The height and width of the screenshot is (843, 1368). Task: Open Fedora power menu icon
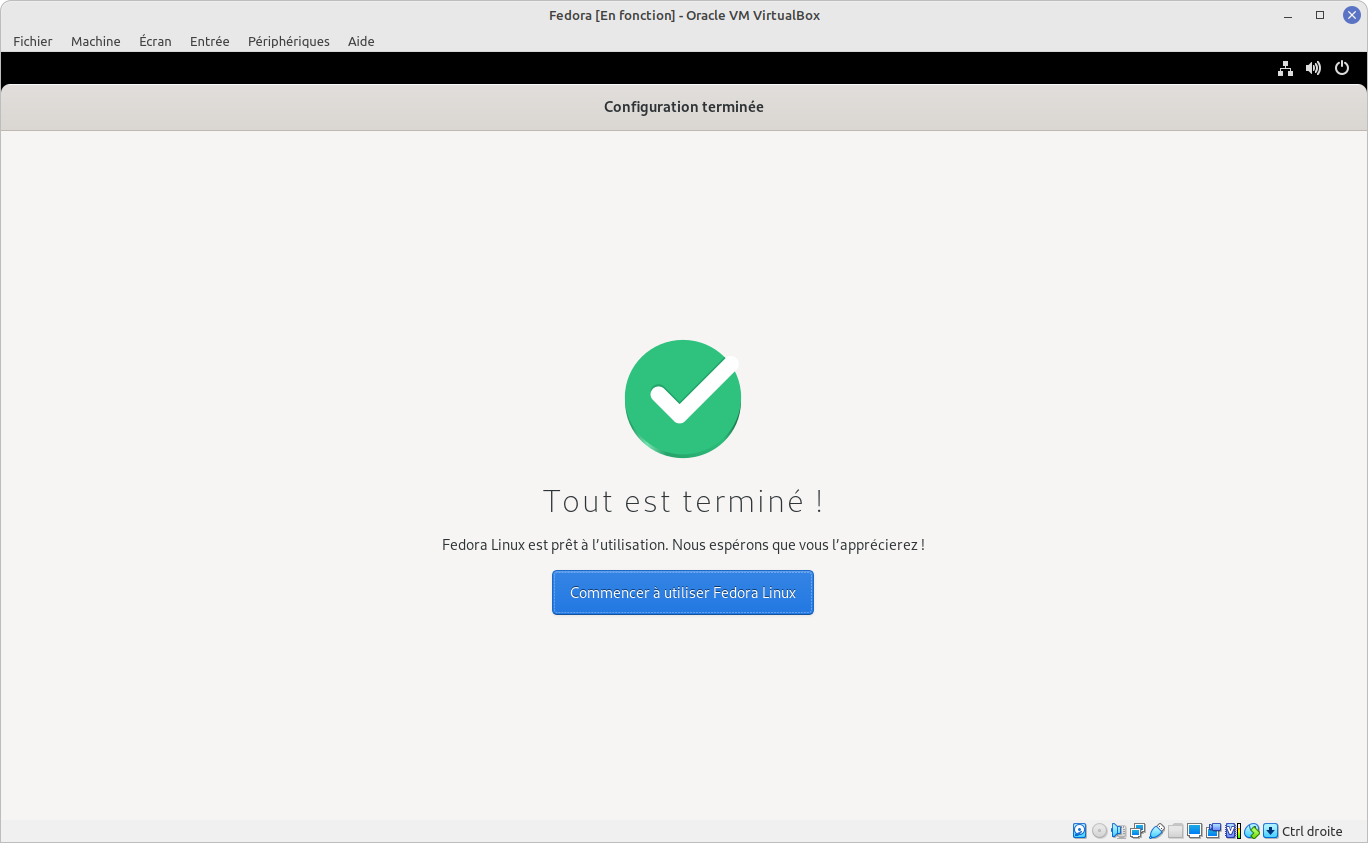[1342, 68]
